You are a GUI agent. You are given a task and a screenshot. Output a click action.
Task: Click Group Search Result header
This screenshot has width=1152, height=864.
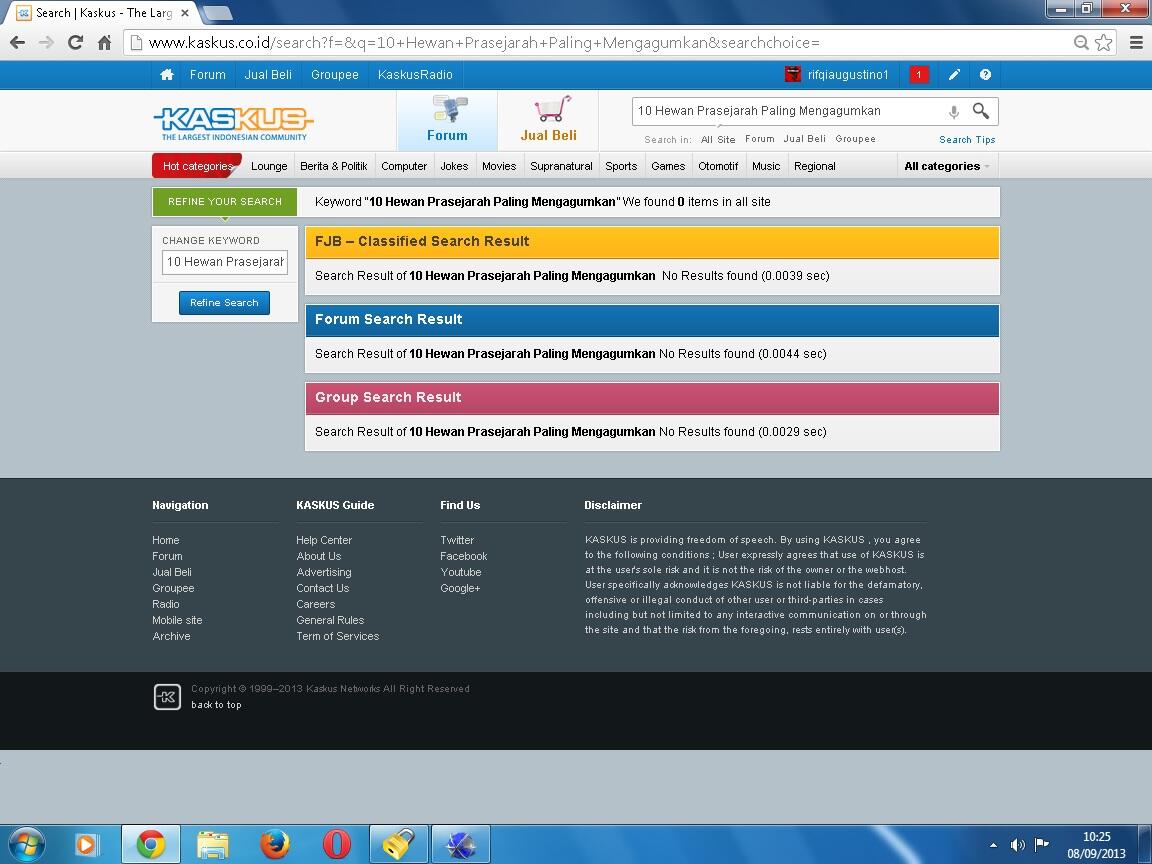pos(652,397)
